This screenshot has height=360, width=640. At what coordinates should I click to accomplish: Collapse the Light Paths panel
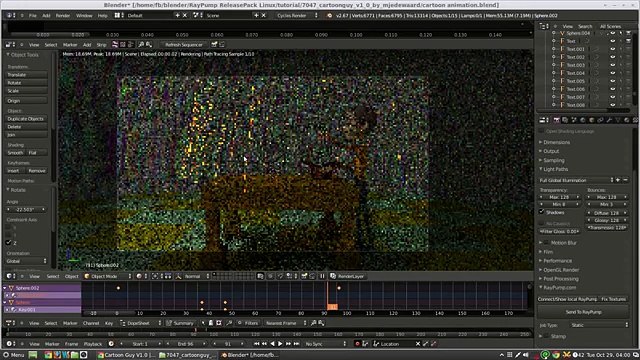(555, 169)
